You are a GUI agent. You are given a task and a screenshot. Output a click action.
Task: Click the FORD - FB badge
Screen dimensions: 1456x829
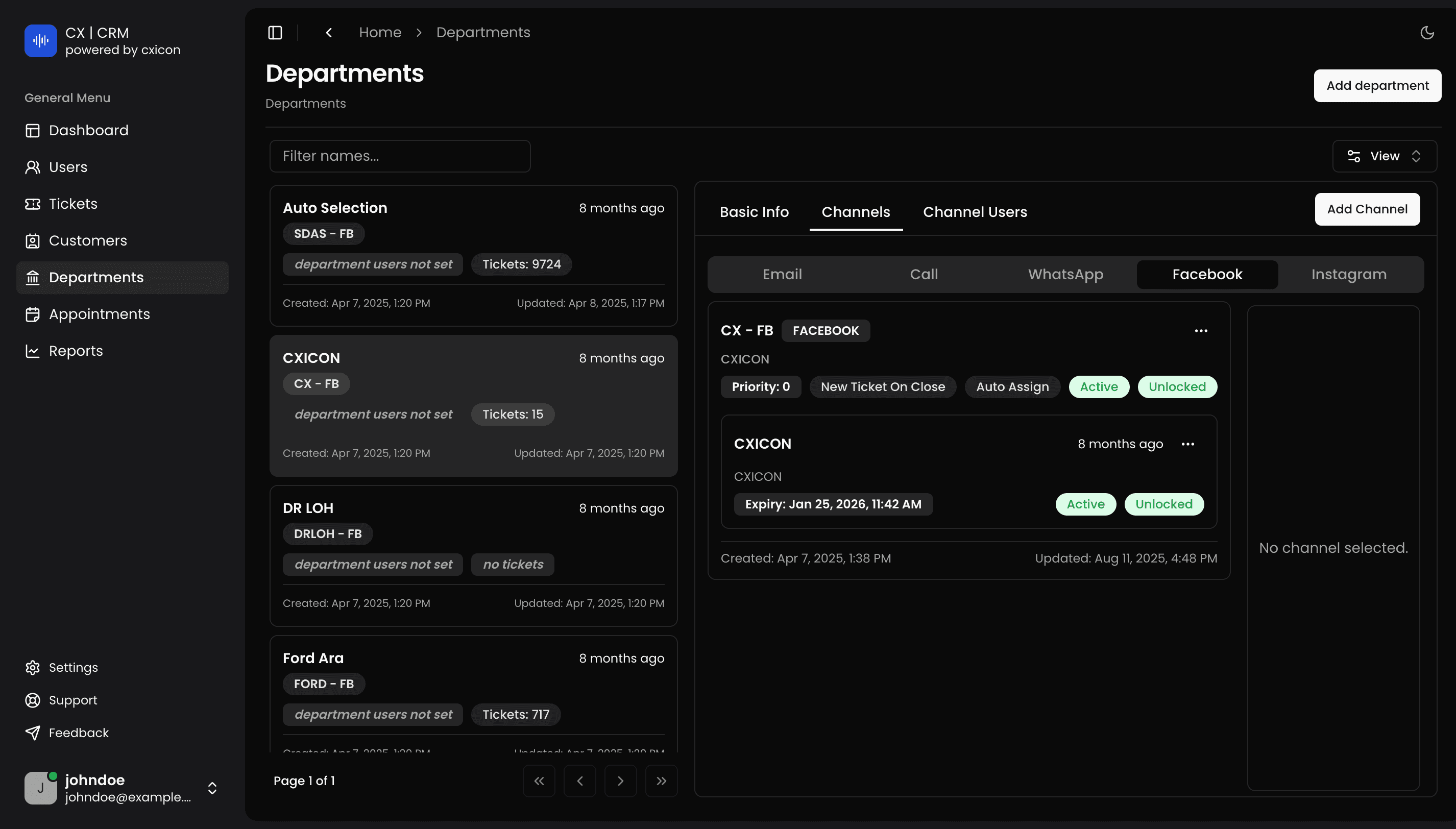coord(324,684)
